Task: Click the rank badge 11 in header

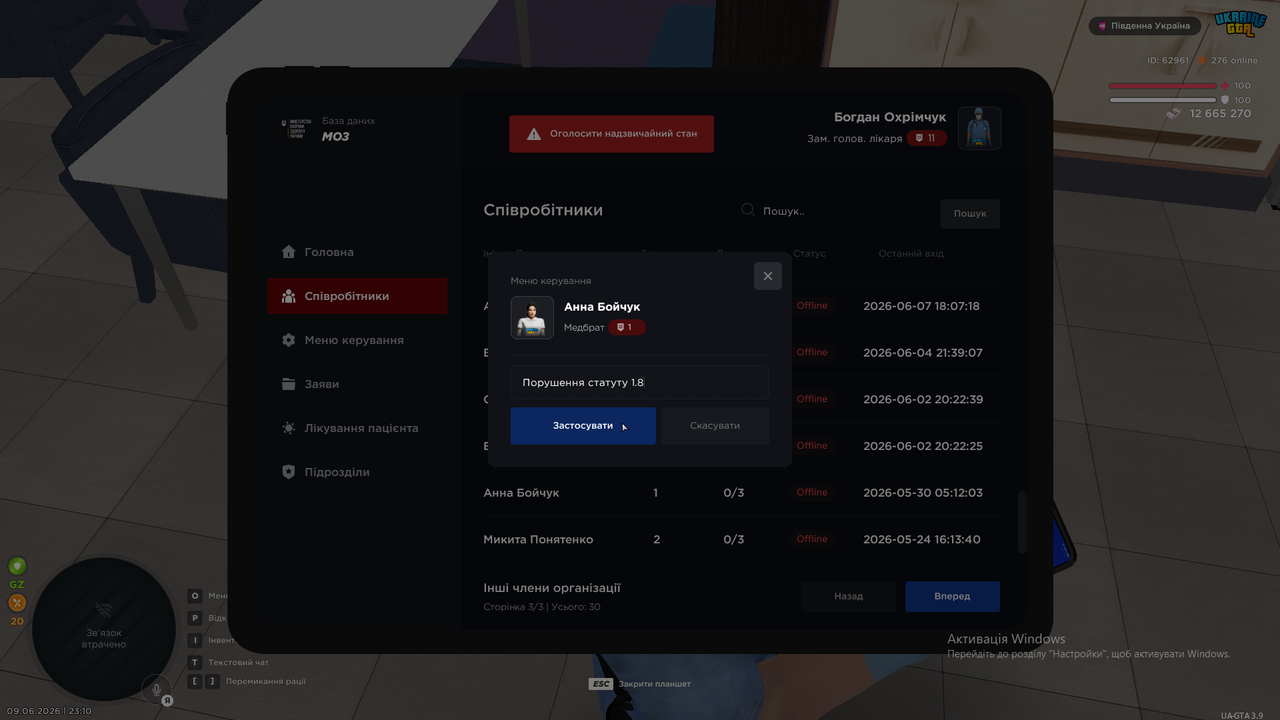Action: click(x=927, y=138)
